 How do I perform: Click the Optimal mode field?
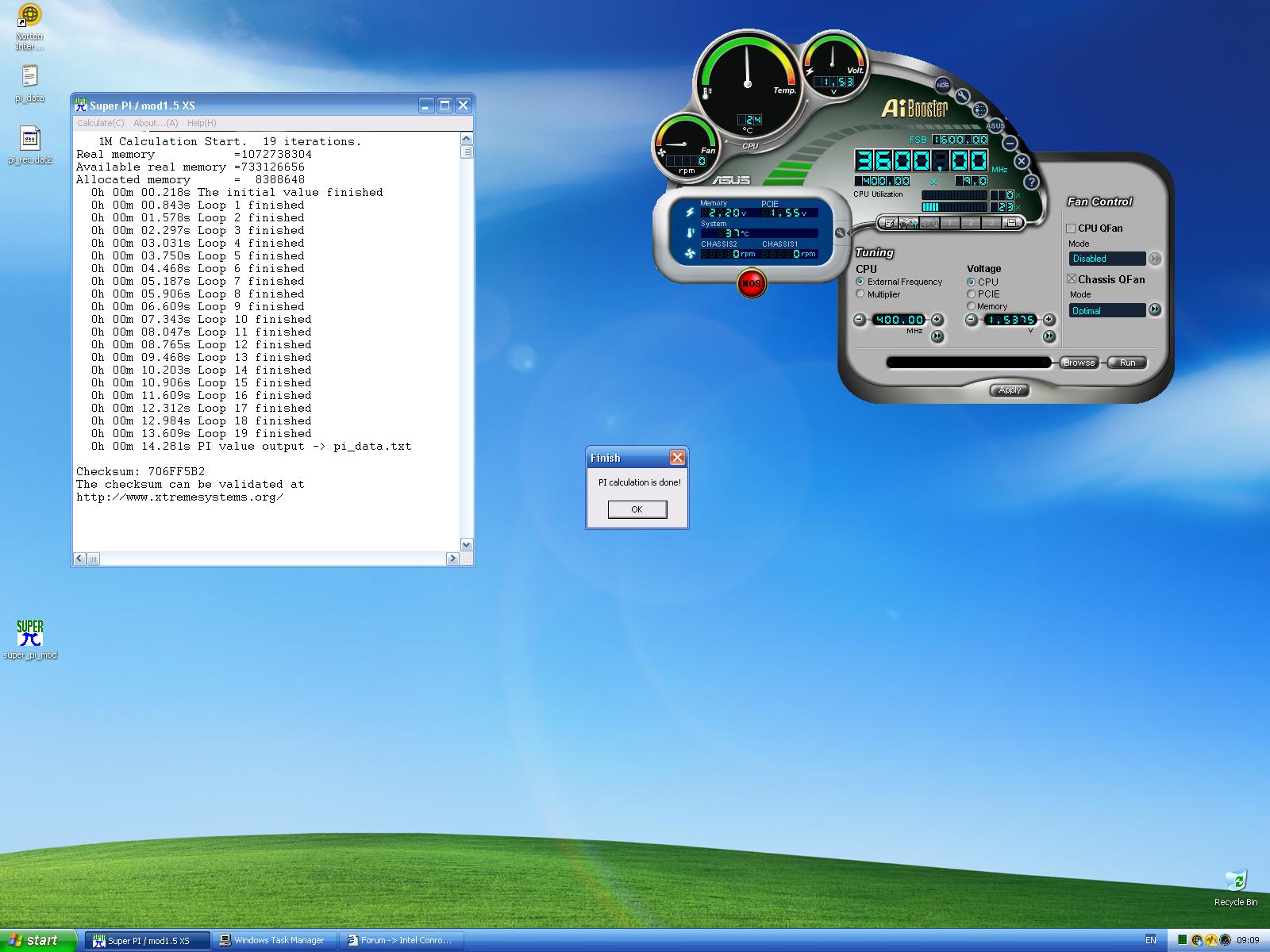pyautogui.click(x=1107, y=310)
